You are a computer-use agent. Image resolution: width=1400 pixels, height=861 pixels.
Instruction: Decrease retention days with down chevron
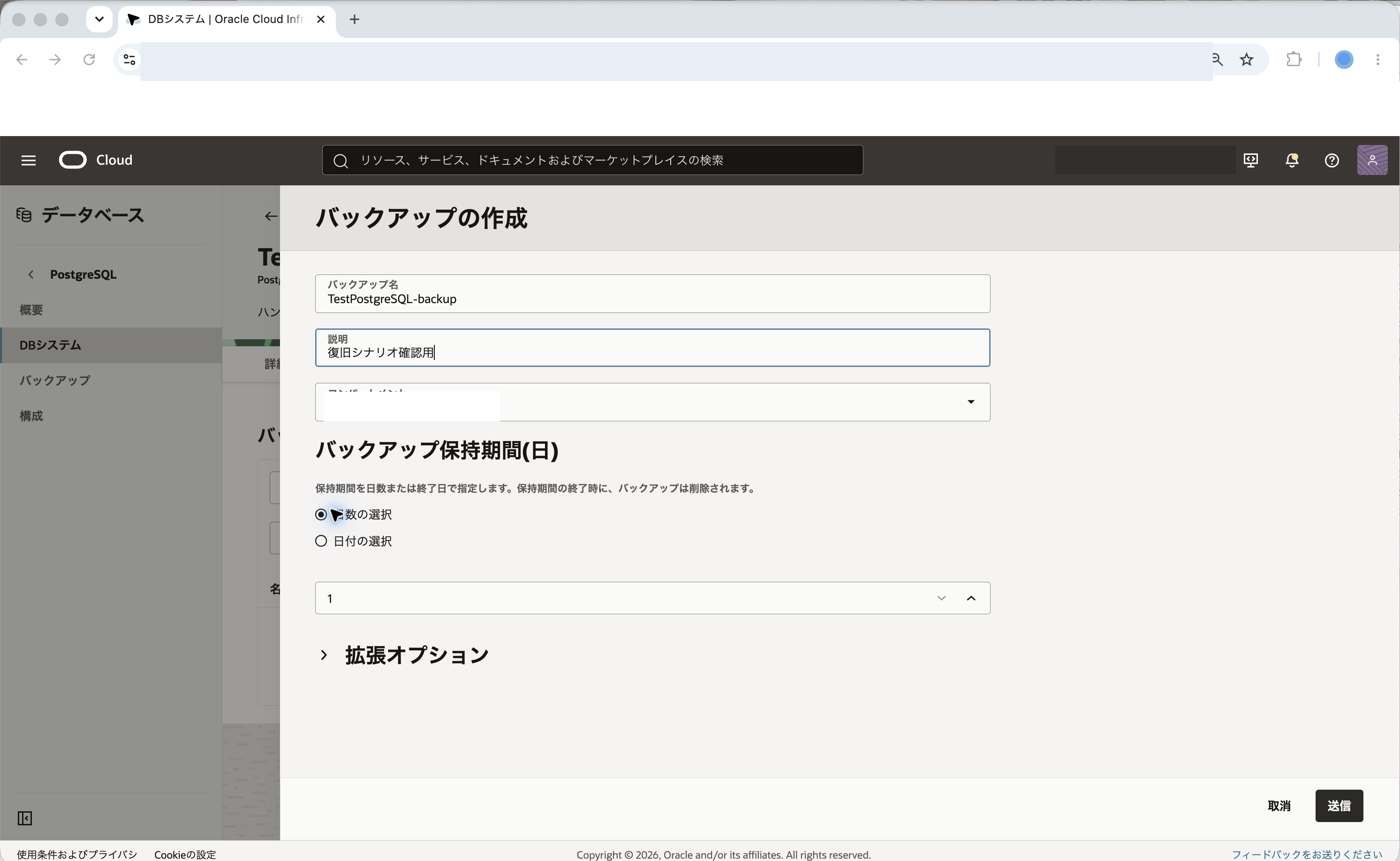[941, 598]
